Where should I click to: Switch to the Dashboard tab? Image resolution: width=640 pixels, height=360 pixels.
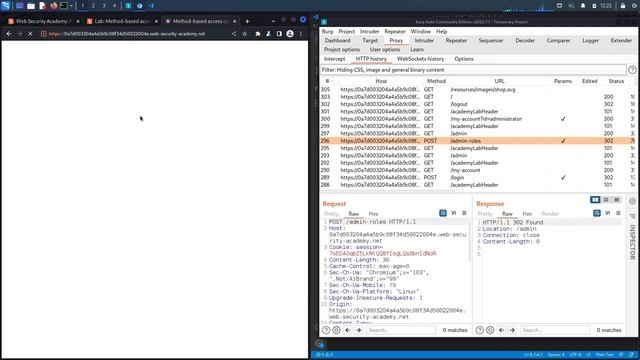338,40
